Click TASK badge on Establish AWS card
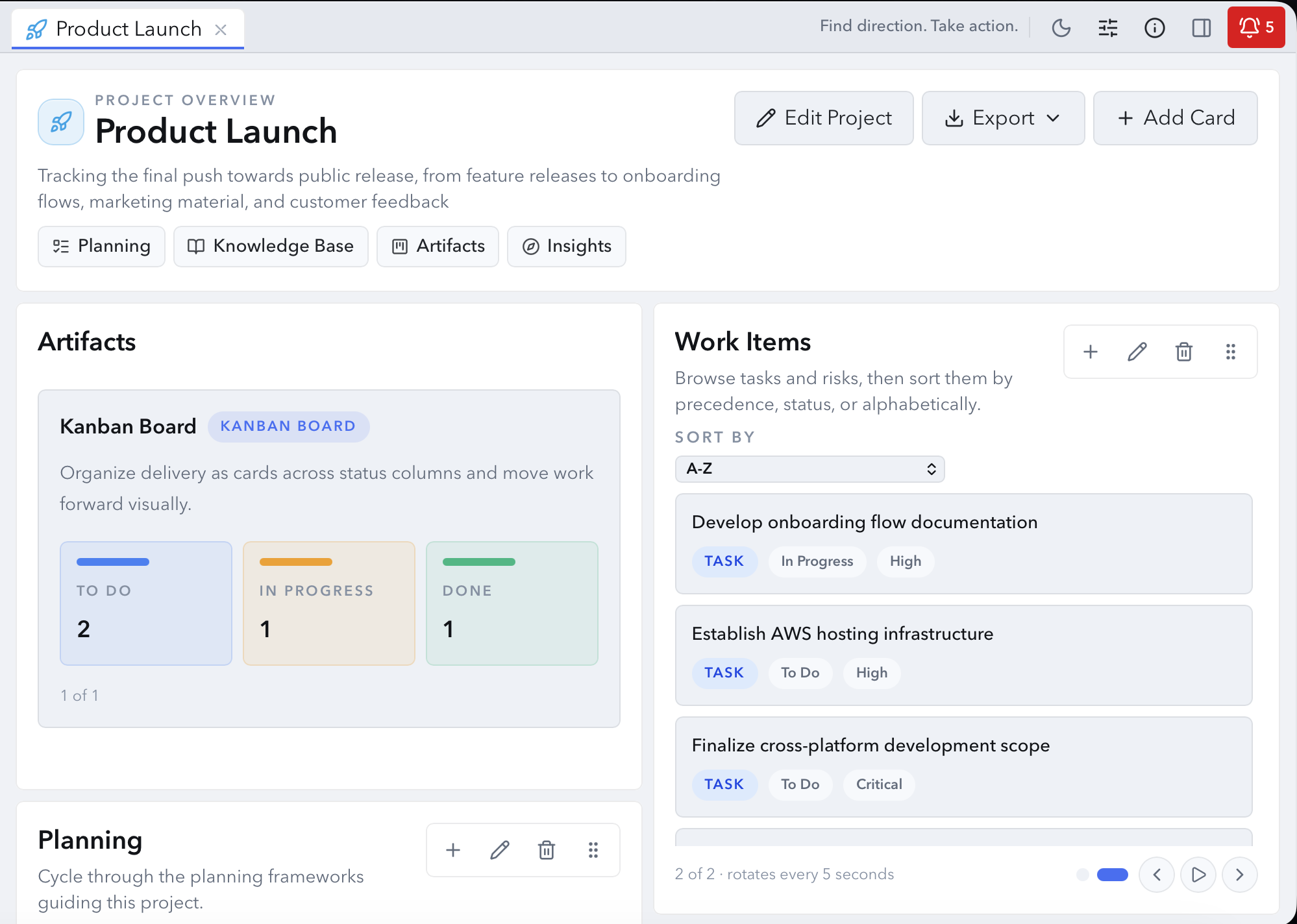 [724, 673]
